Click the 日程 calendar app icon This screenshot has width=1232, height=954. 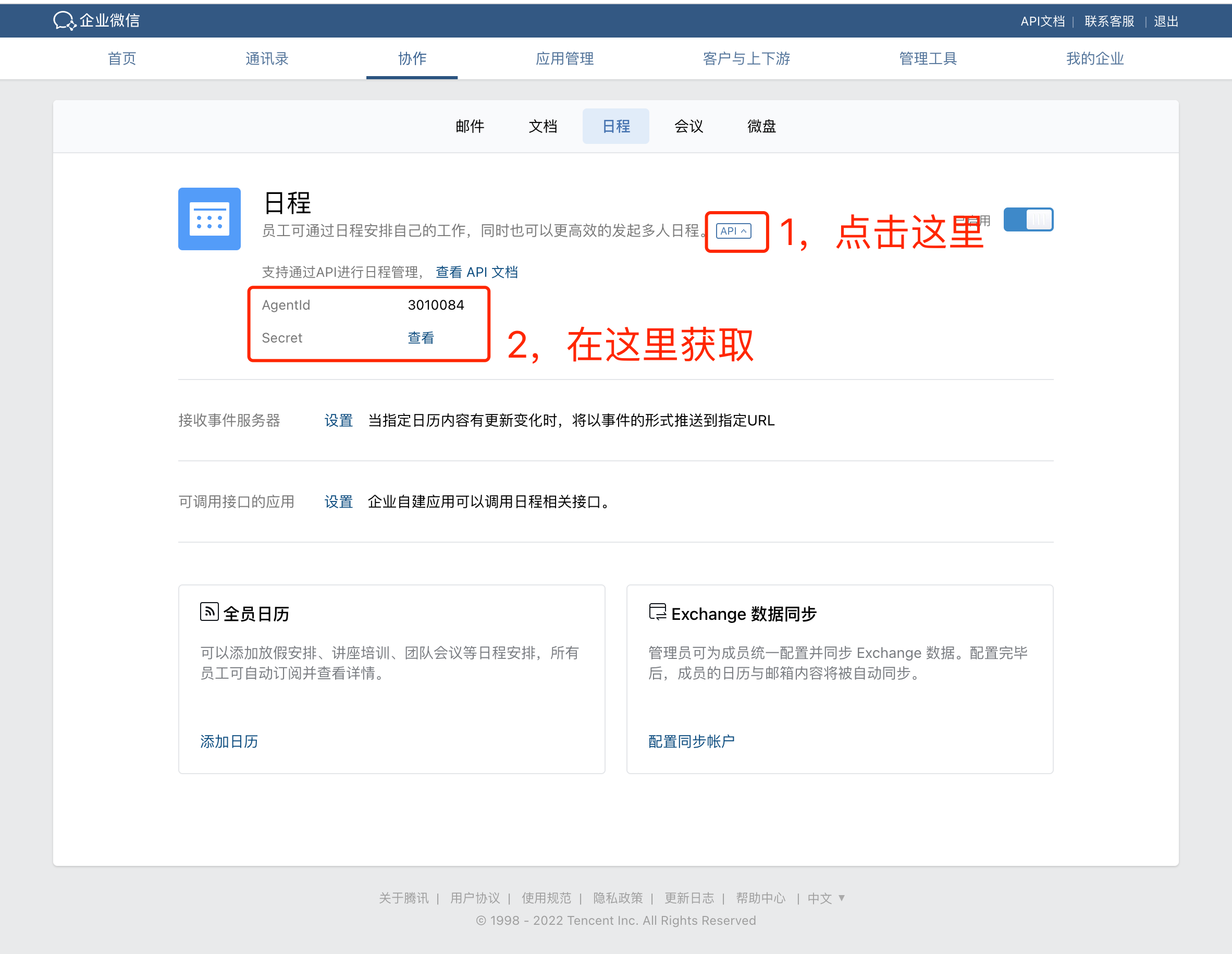point(210,219)
